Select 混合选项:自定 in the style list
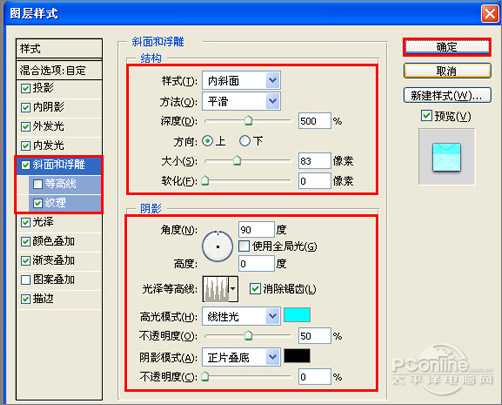The image size is (502, 405). click(x=59, y=70)
